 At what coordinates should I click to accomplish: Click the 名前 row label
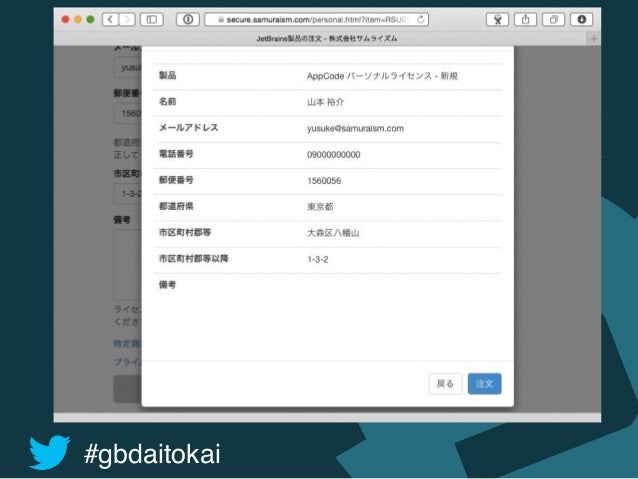click(167, 102)
